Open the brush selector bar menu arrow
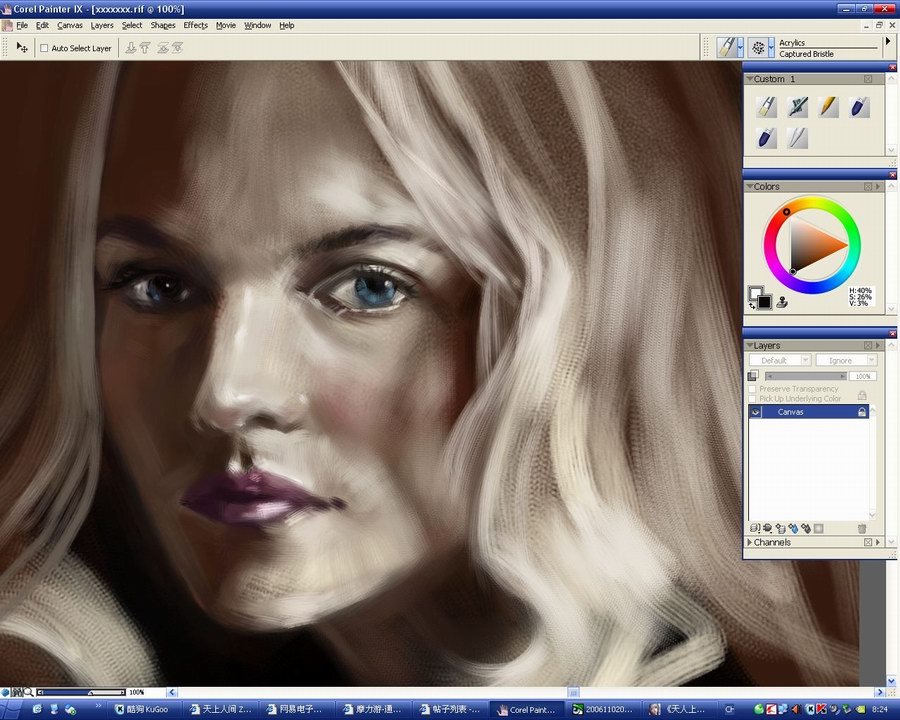900x720 pixels. click(x=888, y=41)
